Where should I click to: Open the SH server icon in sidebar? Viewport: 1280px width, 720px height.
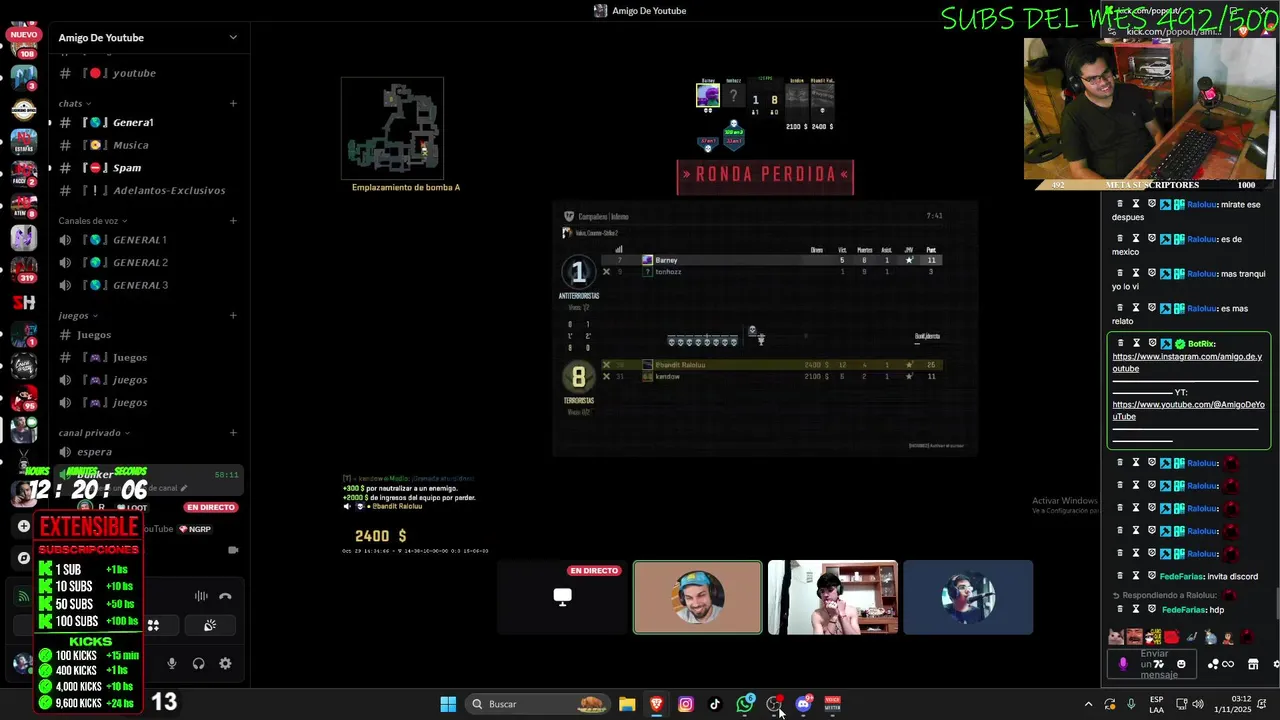pos(23,302)
